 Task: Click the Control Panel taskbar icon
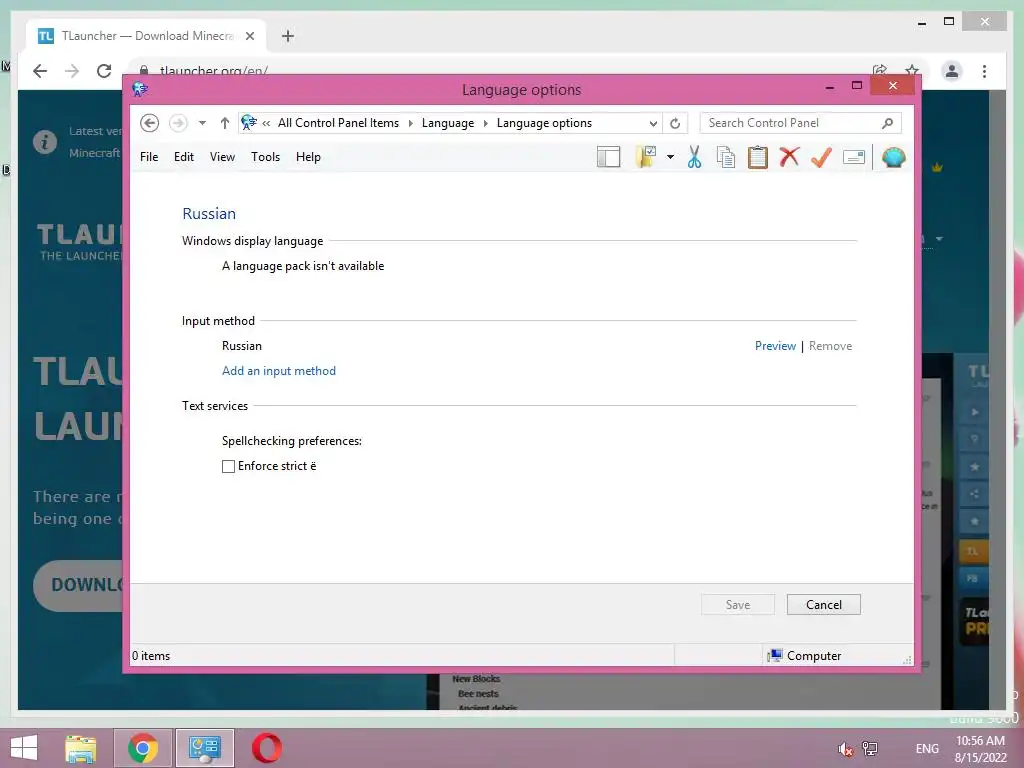pyautogui.click(x=204, y=748)
